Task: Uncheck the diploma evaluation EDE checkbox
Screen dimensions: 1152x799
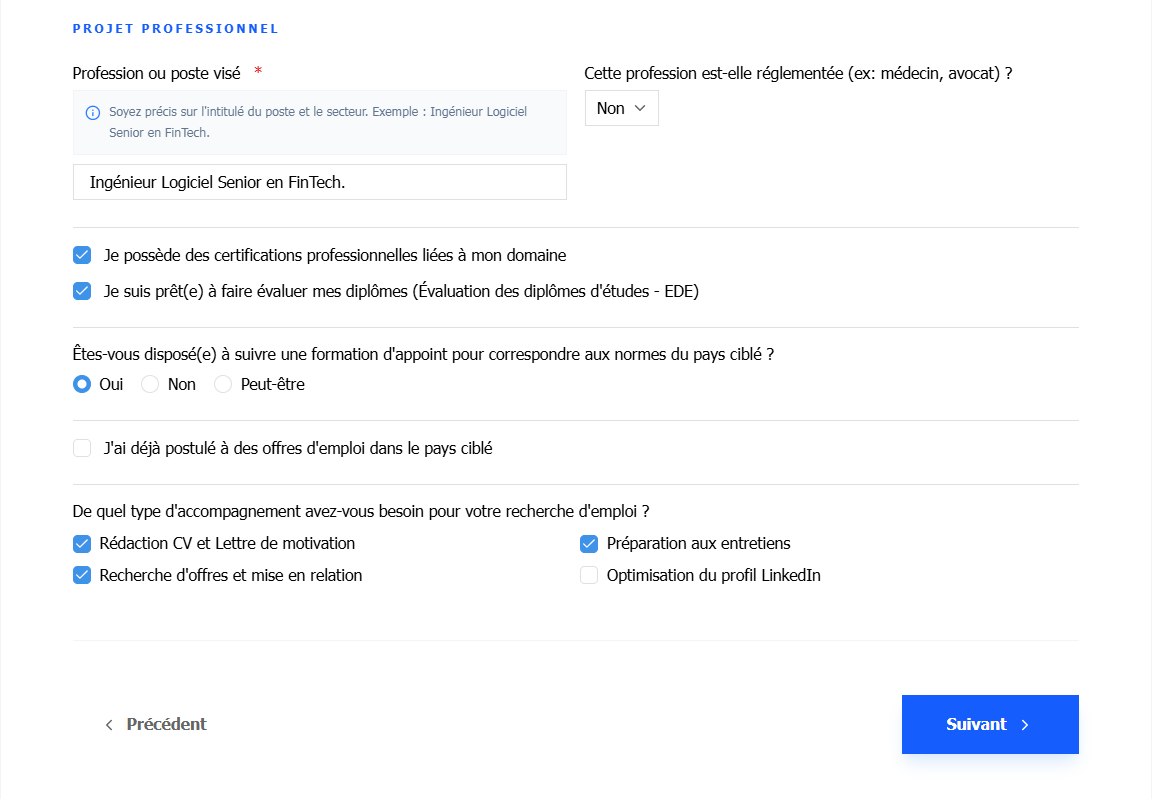Action: [82, 291]
